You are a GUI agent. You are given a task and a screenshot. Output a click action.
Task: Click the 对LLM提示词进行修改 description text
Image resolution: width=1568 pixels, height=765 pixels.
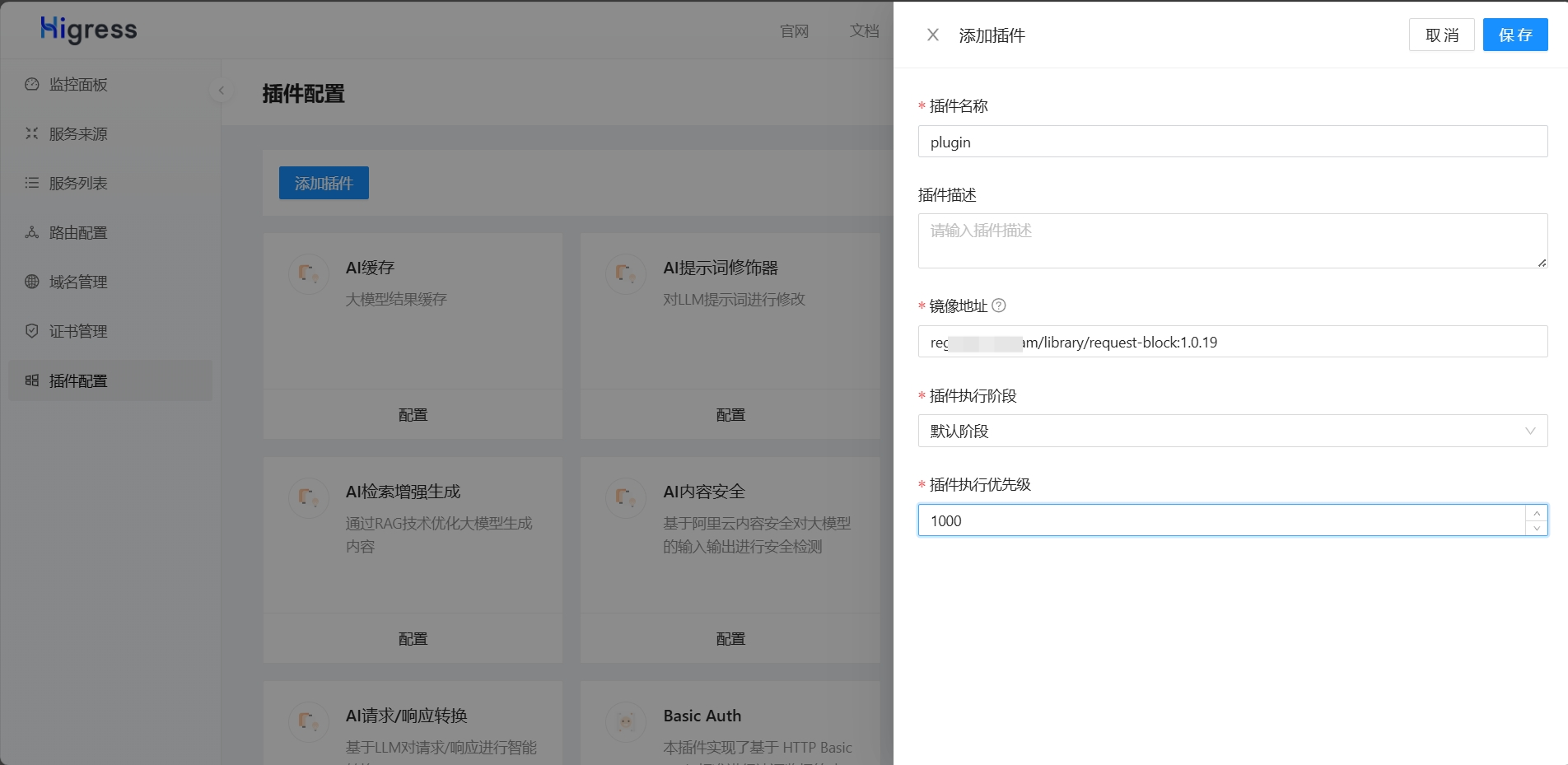735,299
